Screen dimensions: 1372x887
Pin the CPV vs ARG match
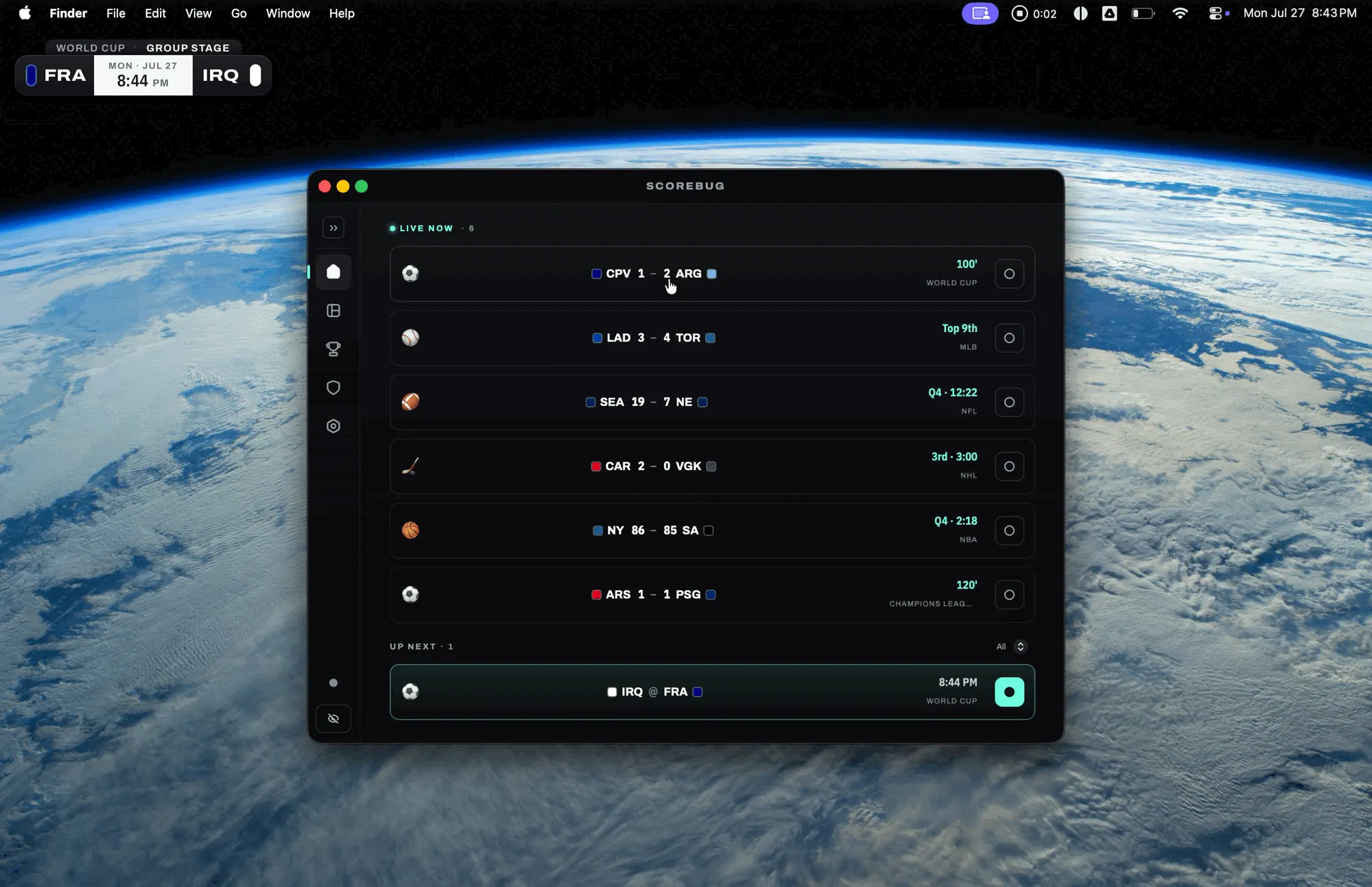click(1009, 274)
